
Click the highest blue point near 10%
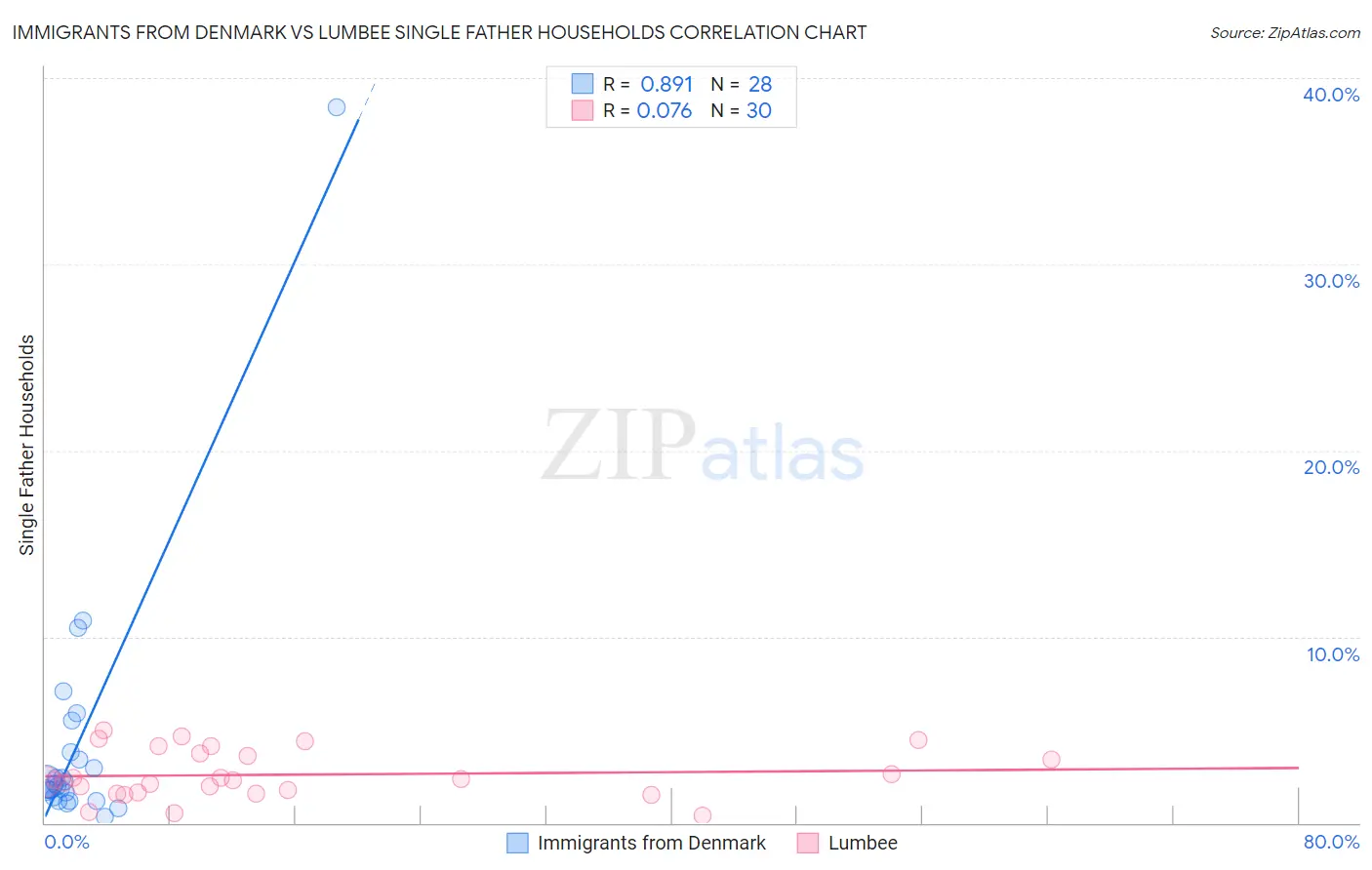83,620
